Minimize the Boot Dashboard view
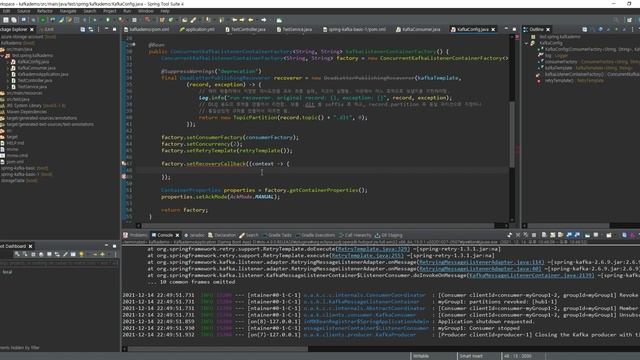640x360 pixels. [x=107, y=246]
